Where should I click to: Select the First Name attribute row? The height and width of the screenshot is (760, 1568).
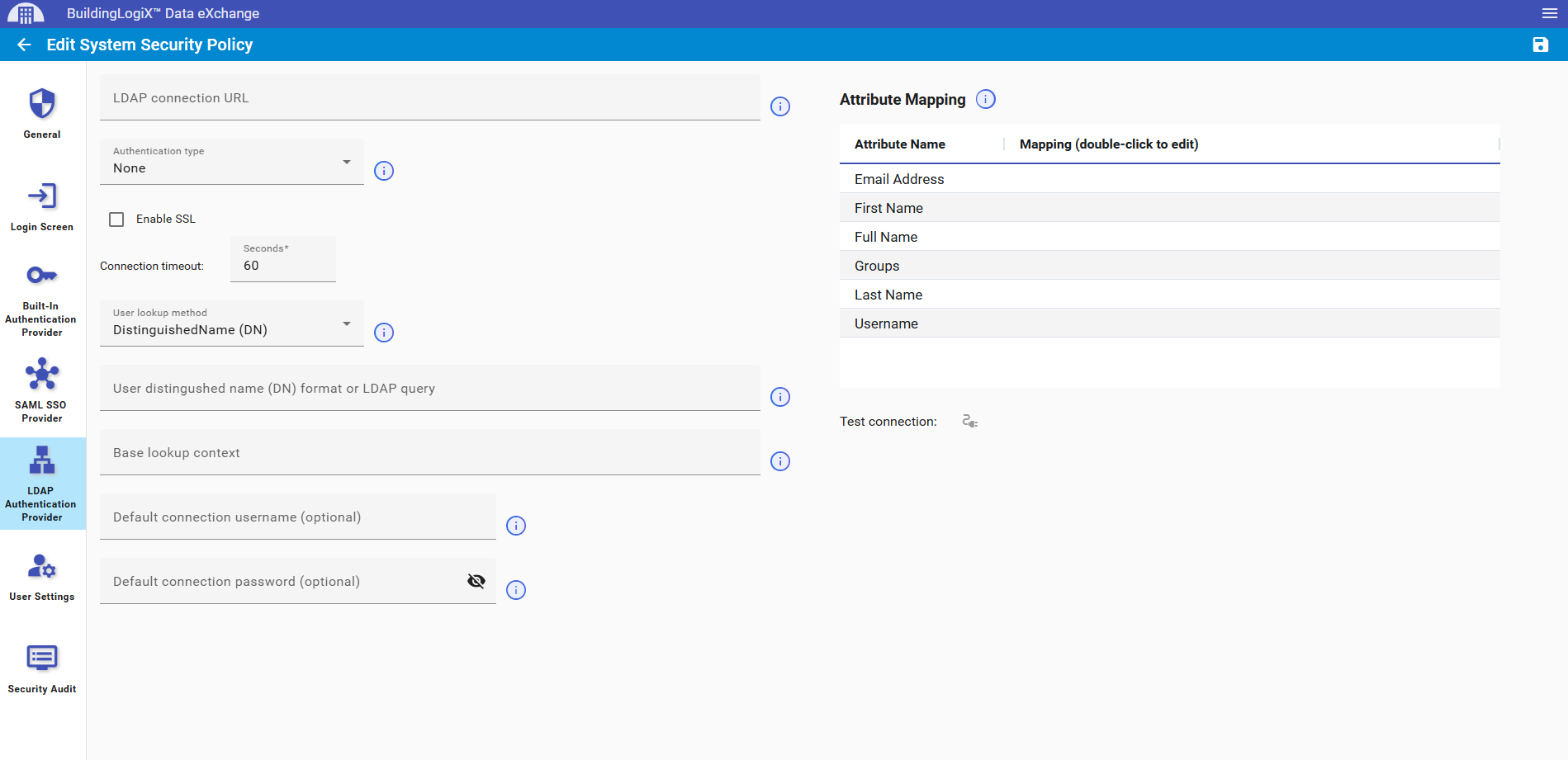pos(1170,208)
